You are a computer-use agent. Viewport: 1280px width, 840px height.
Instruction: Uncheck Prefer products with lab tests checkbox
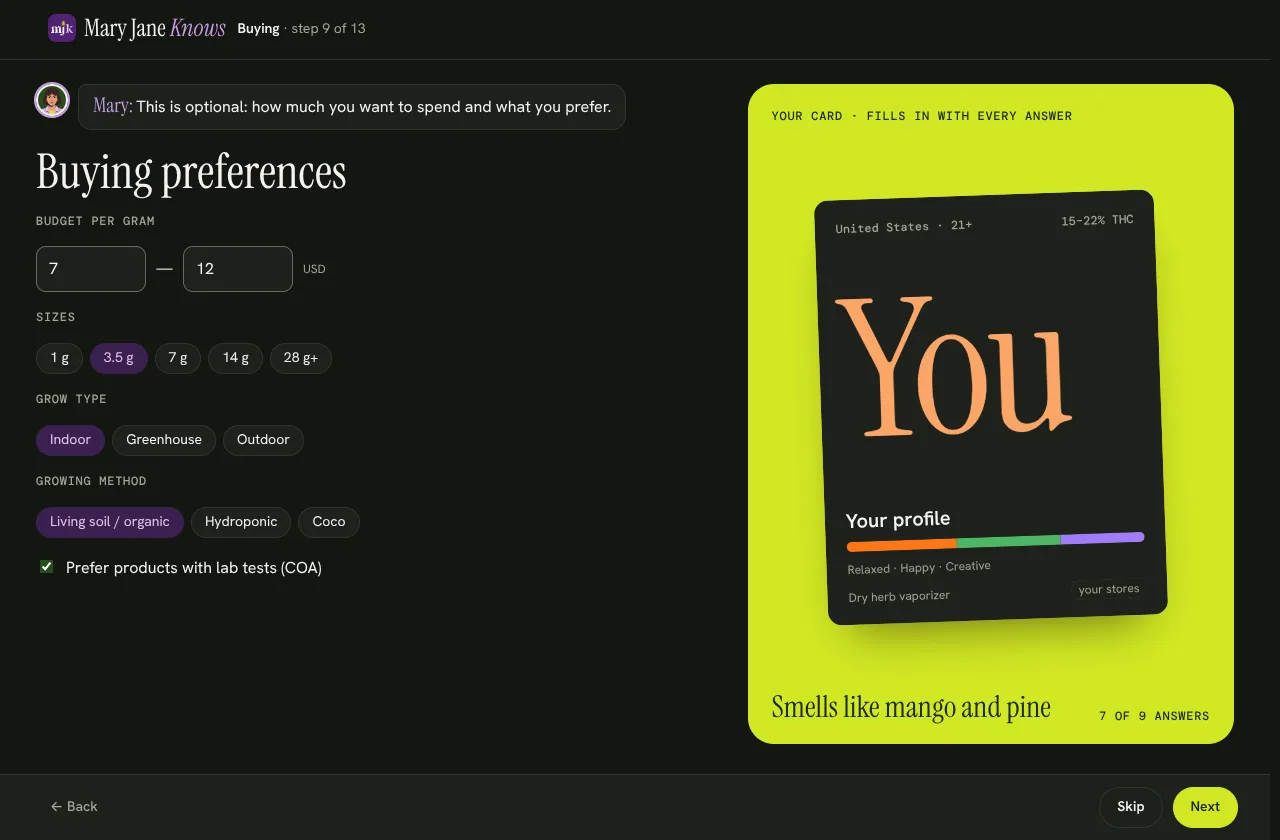[x=46, y=567]
